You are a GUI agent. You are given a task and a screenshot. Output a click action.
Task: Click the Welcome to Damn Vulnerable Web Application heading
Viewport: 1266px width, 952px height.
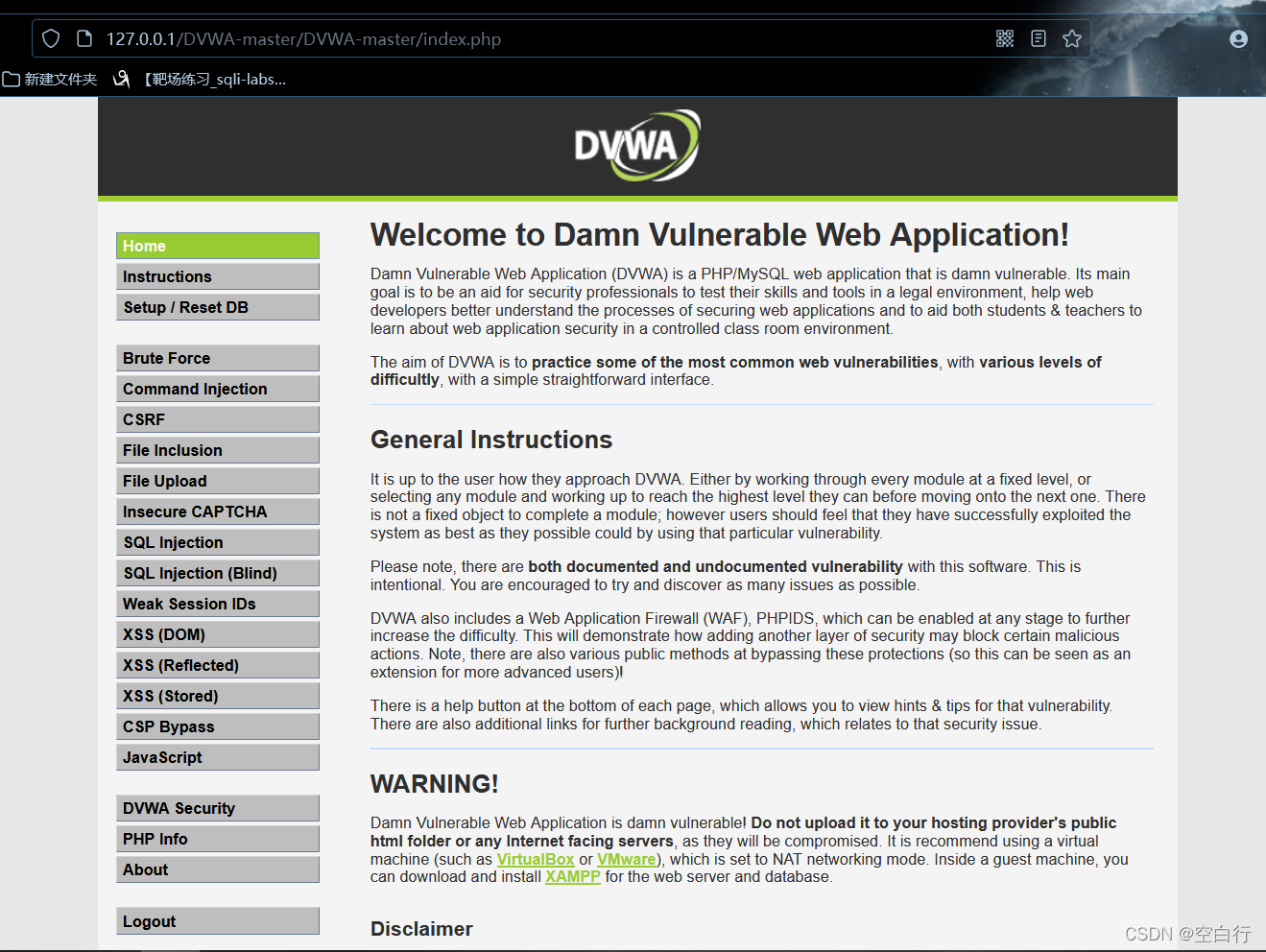719,235
